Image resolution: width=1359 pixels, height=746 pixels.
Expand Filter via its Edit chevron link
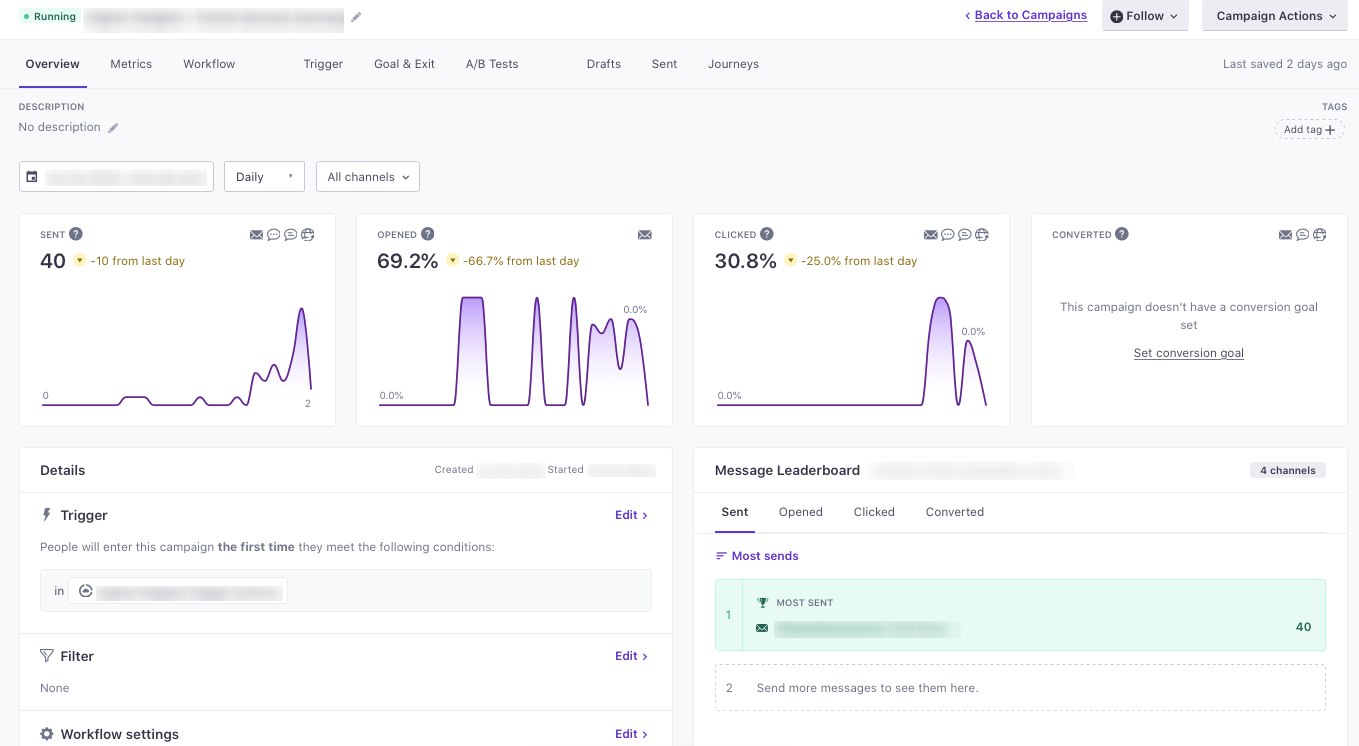point(631,656)
